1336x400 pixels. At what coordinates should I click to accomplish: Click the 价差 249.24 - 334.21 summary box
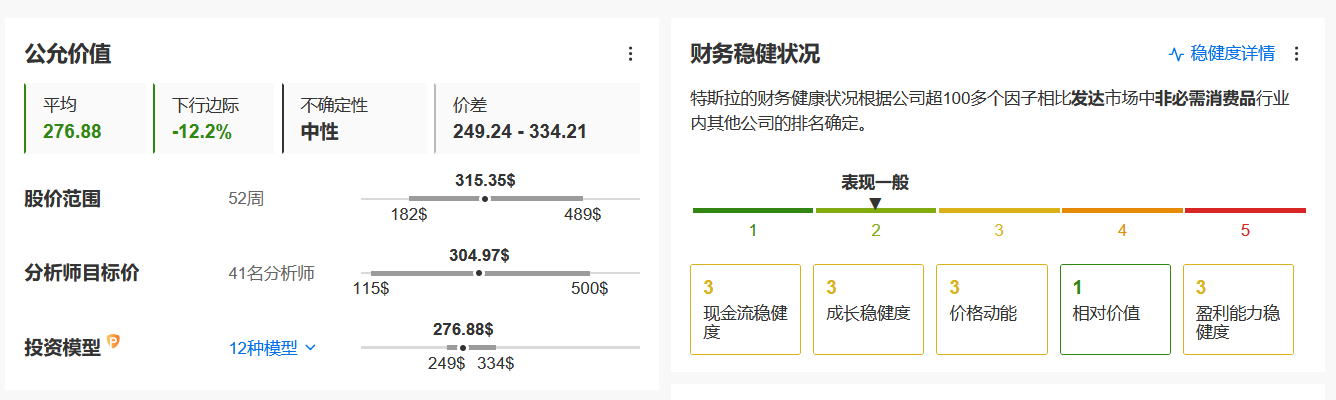pos(537,118)
